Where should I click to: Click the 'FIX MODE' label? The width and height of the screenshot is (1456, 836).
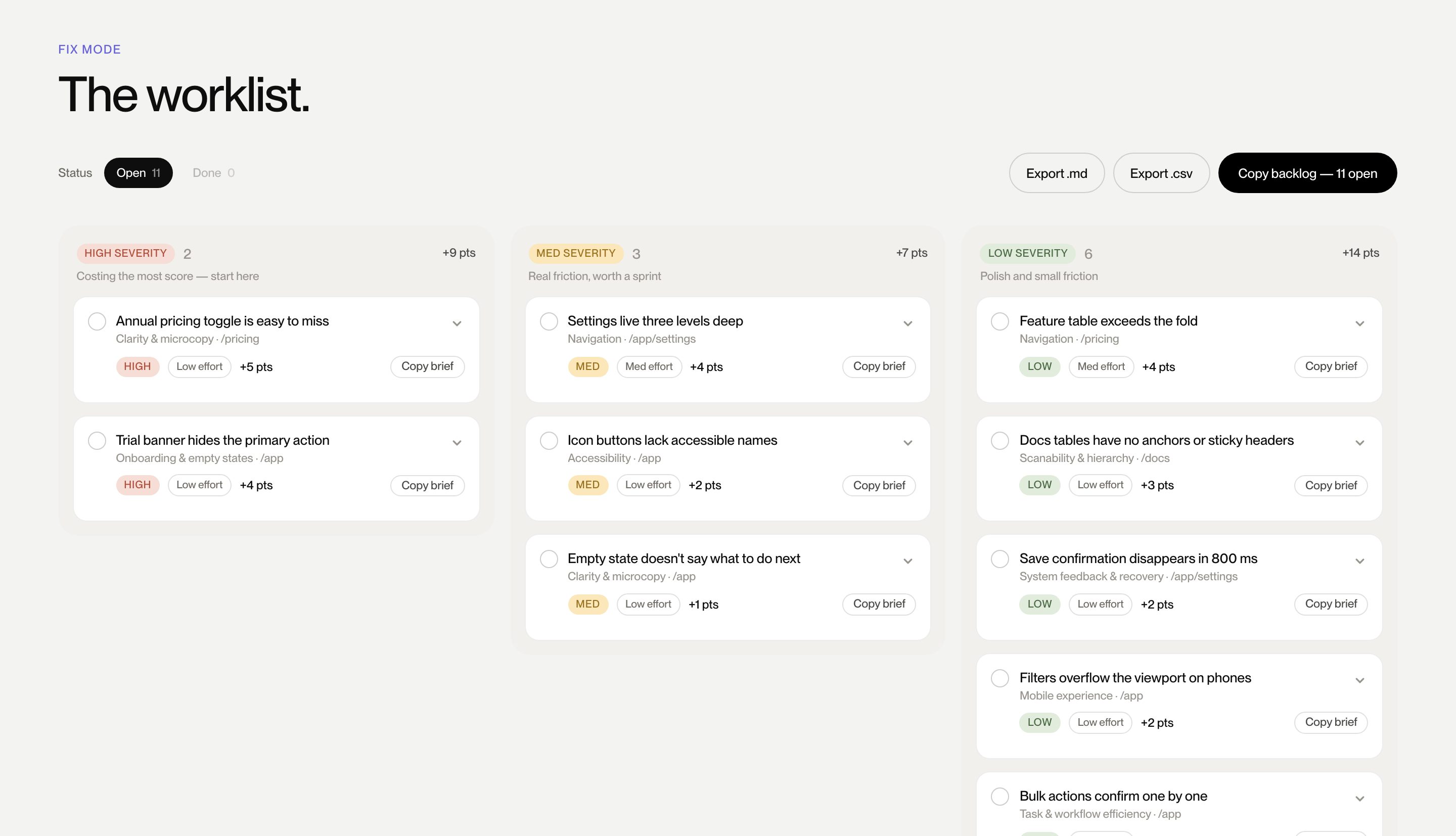[89, 50]
